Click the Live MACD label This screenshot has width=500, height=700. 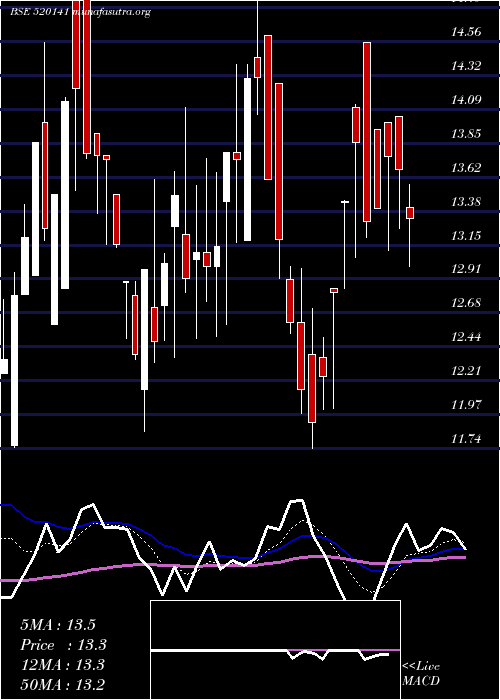tap(421, 673)
